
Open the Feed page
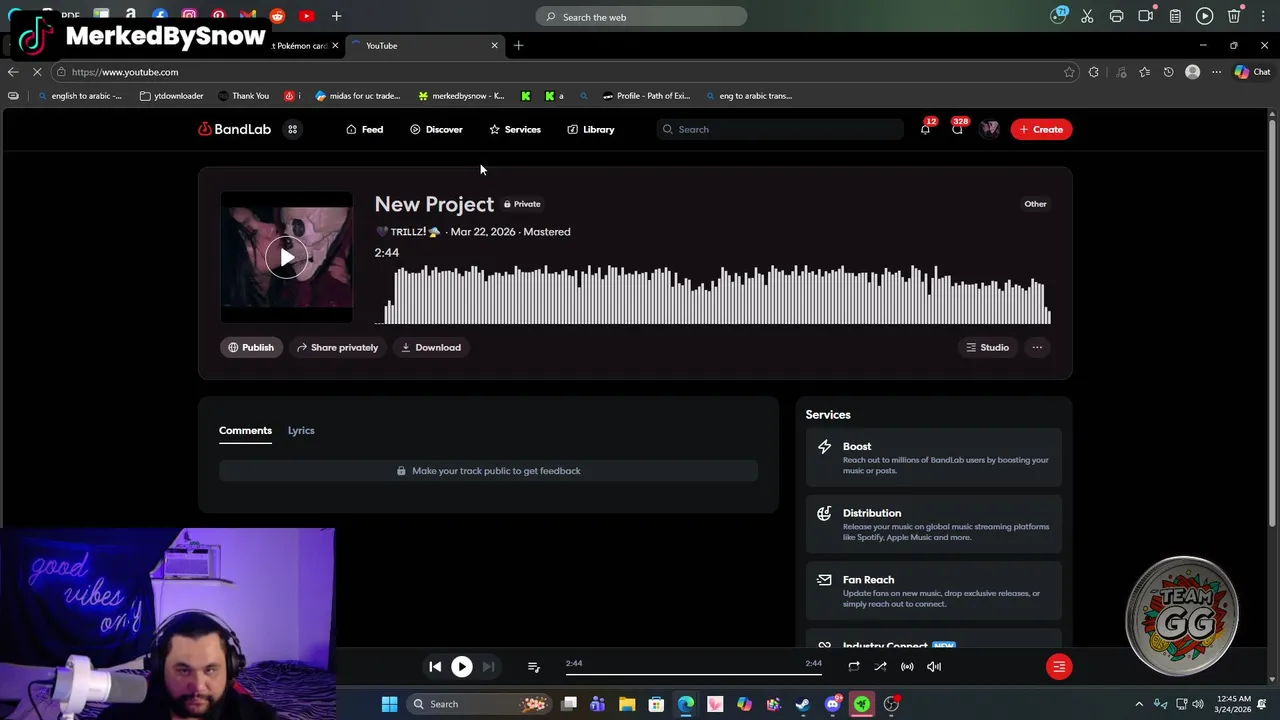(x=364, y=129)
